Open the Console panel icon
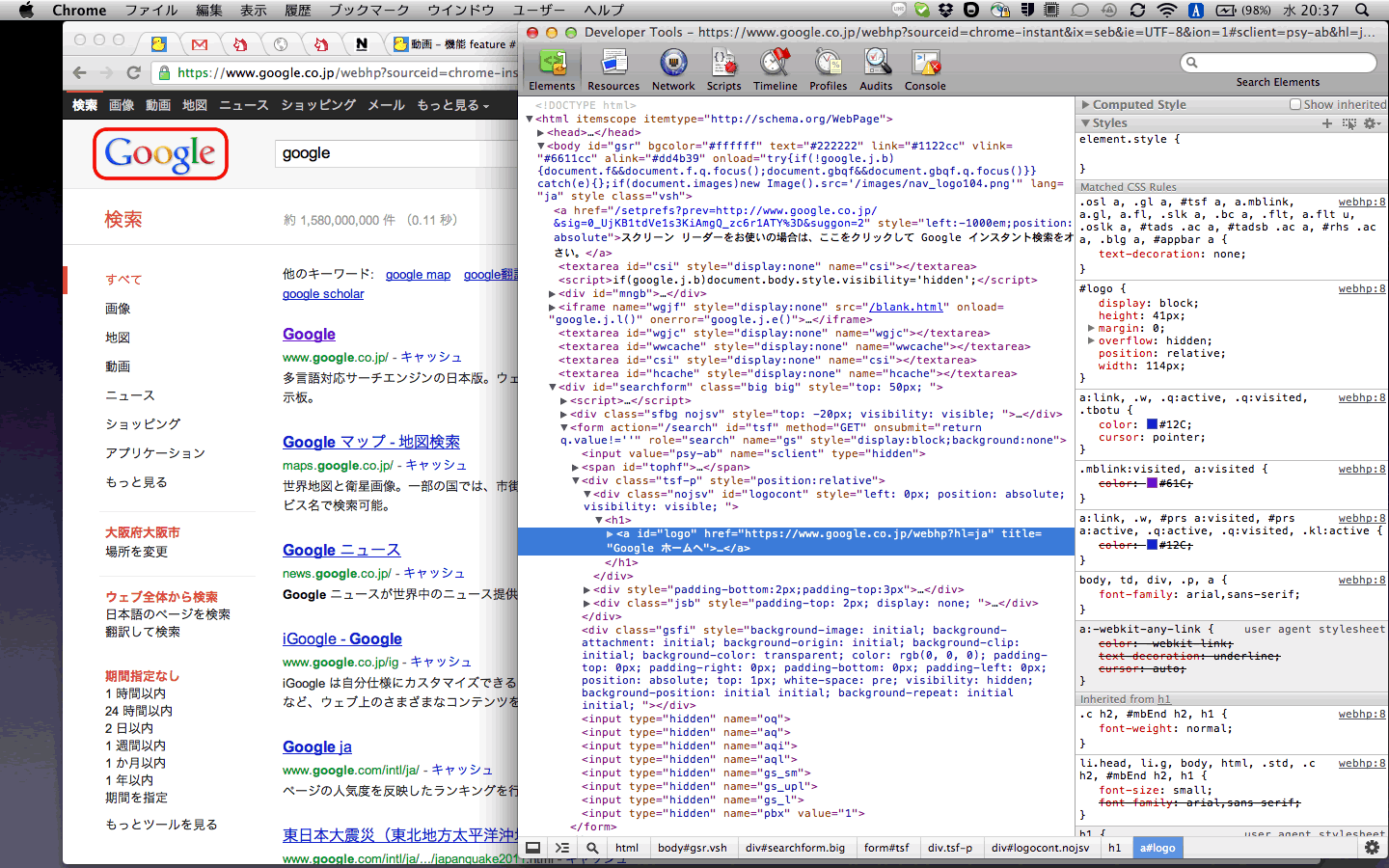Image resolution: width=1389 pixels, height=868 pixels. (925, 70)
